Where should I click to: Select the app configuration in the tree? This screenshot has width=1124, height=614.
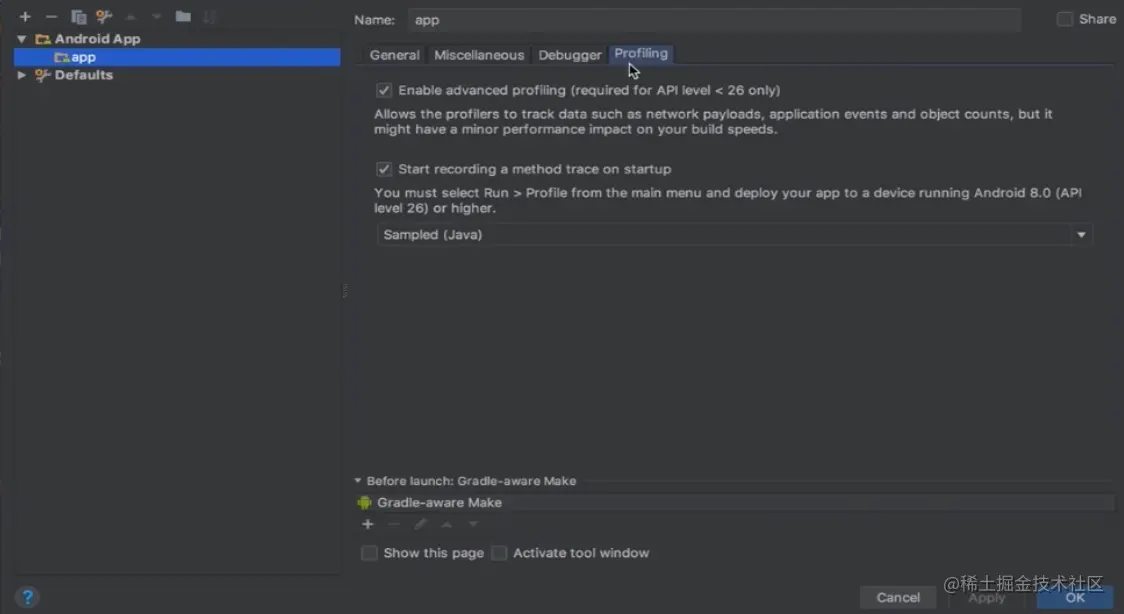[x=177, y=57]
